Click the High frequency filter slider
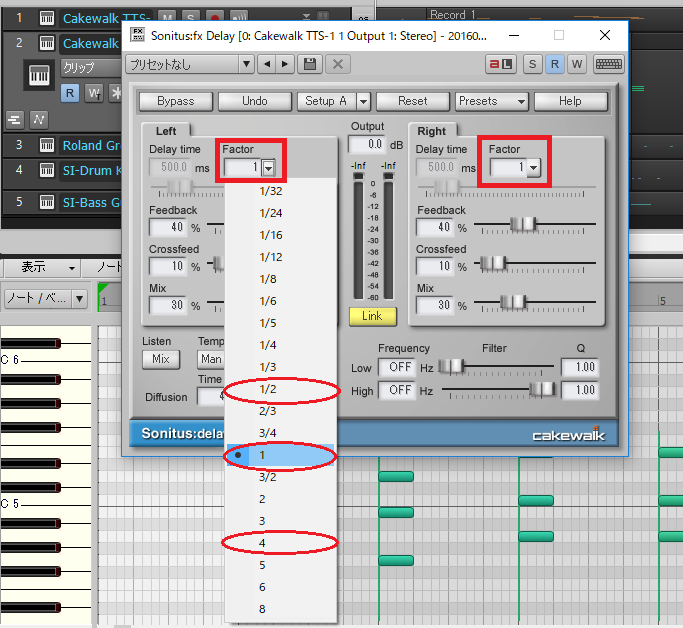The image size is (683, 628). tap(542, 389)
